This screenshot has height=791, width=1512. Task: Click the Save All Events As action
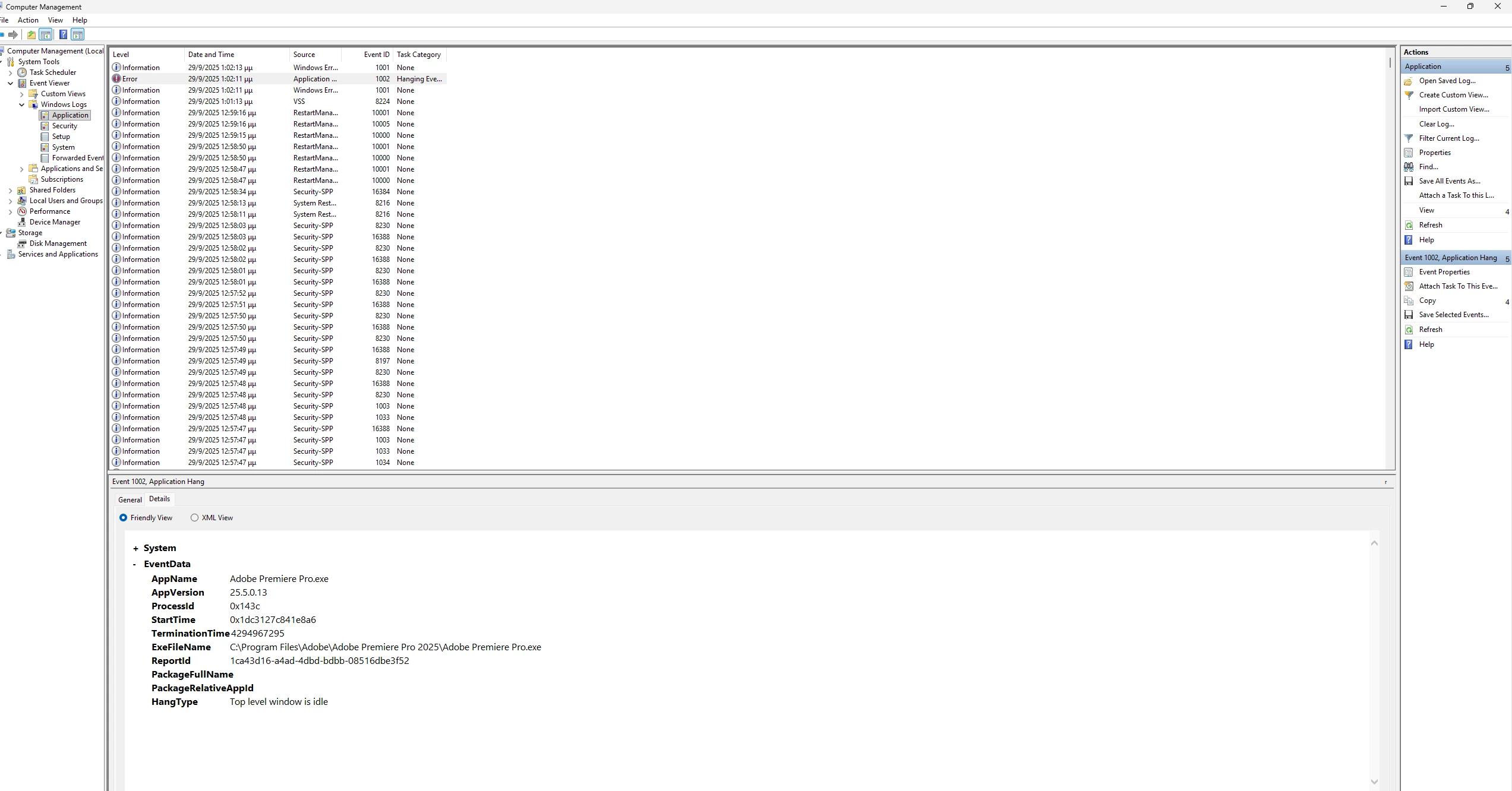click(x=1449, y=181)
